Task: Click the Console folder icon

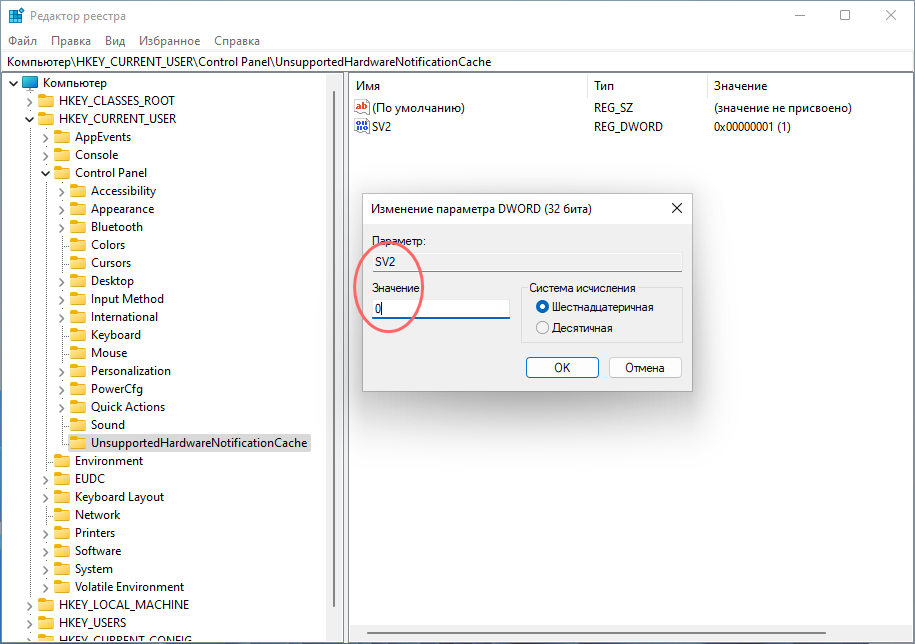Action: (x=62, y=155)
